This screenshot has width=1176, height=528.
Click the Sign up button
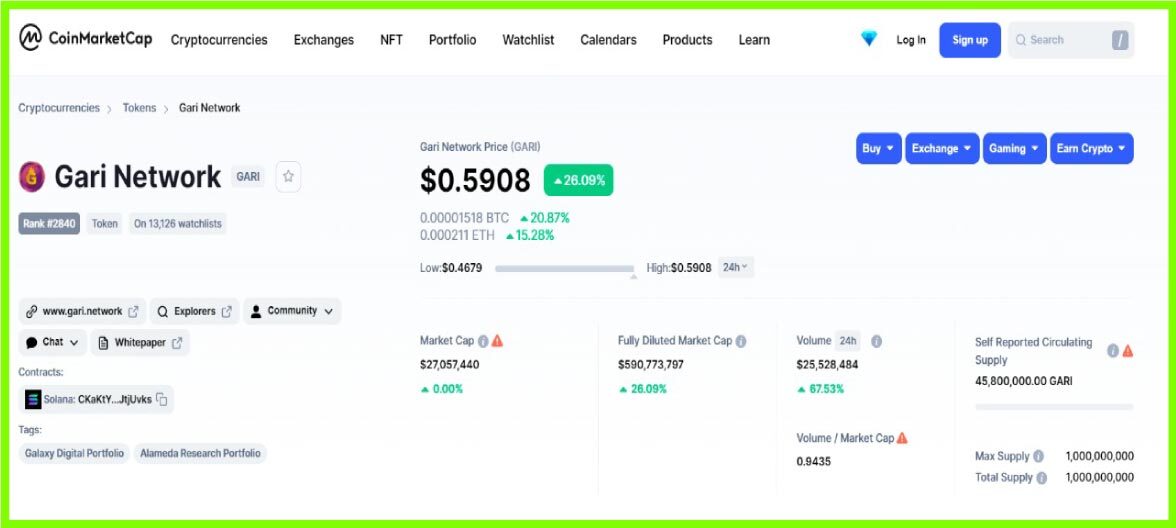(970, 40)
